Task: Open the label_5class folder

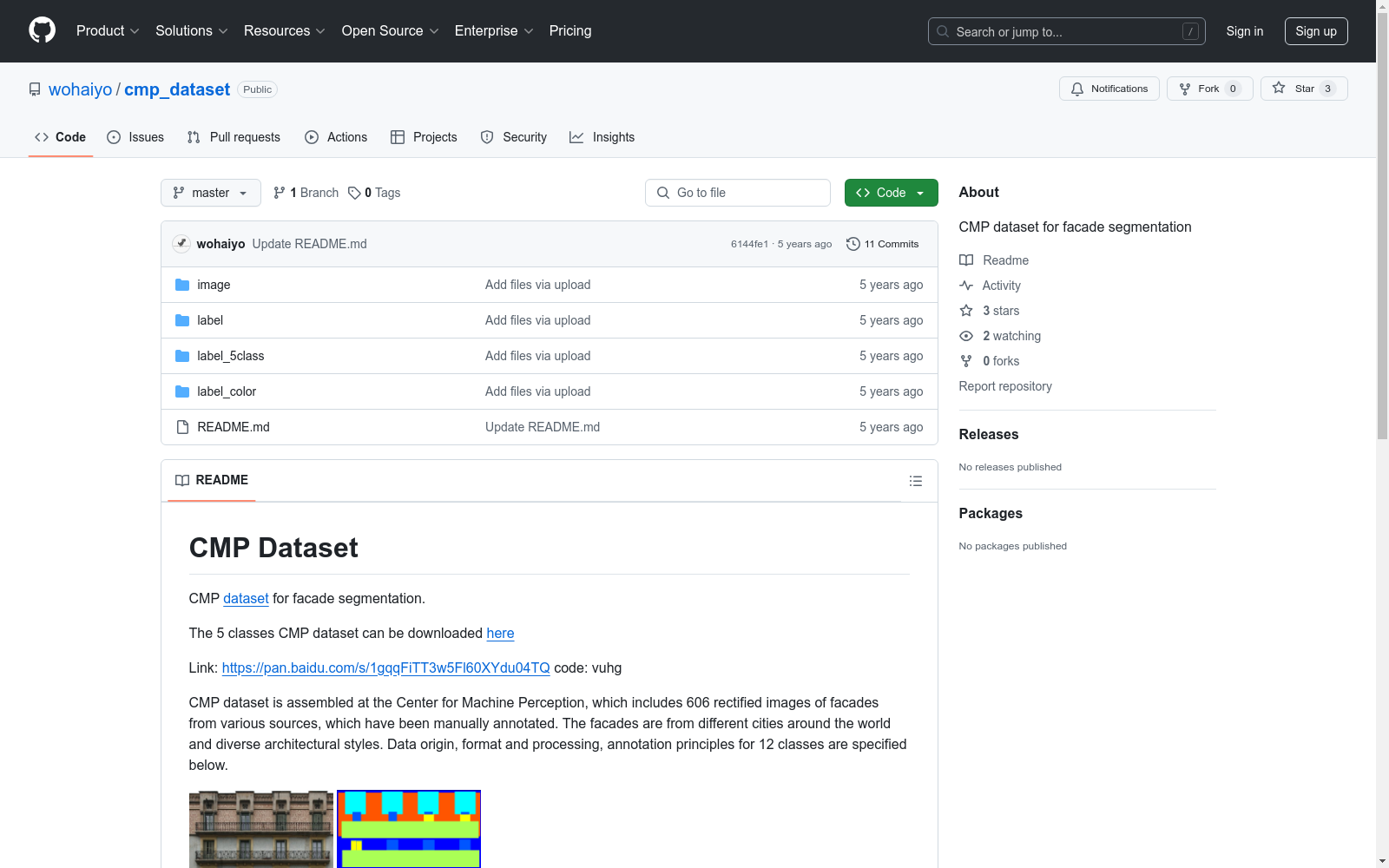Action: click(231, 356)
